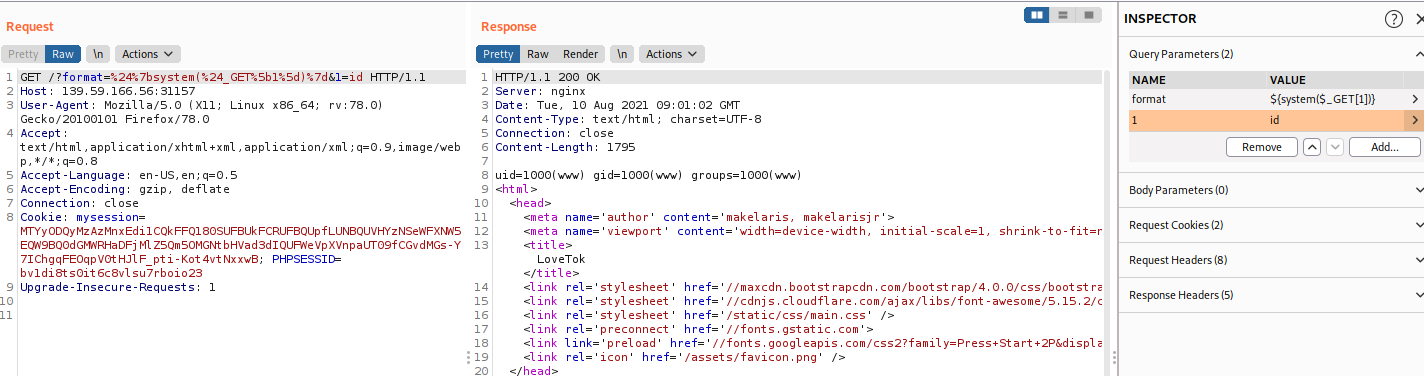Click Remove parameter button

pyautogui.click(x=1262, y=147)
